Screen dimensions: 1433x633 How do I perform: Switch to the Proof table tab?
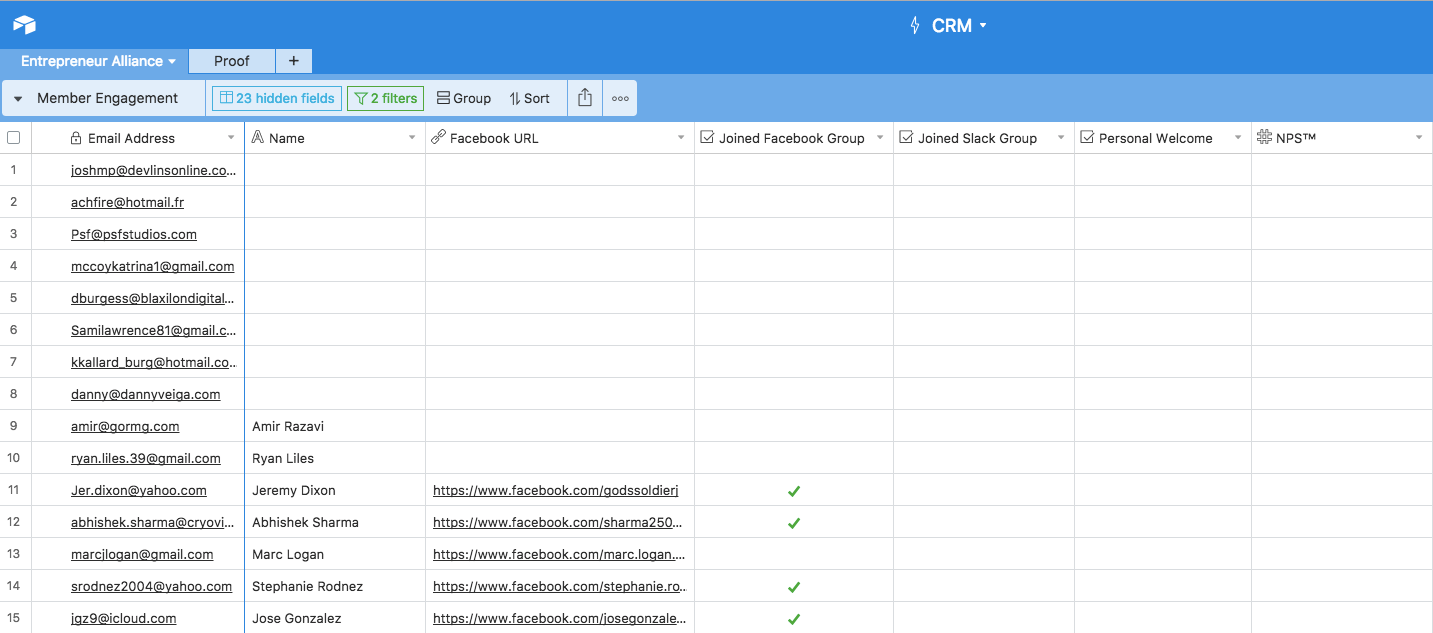coord(231,61)
